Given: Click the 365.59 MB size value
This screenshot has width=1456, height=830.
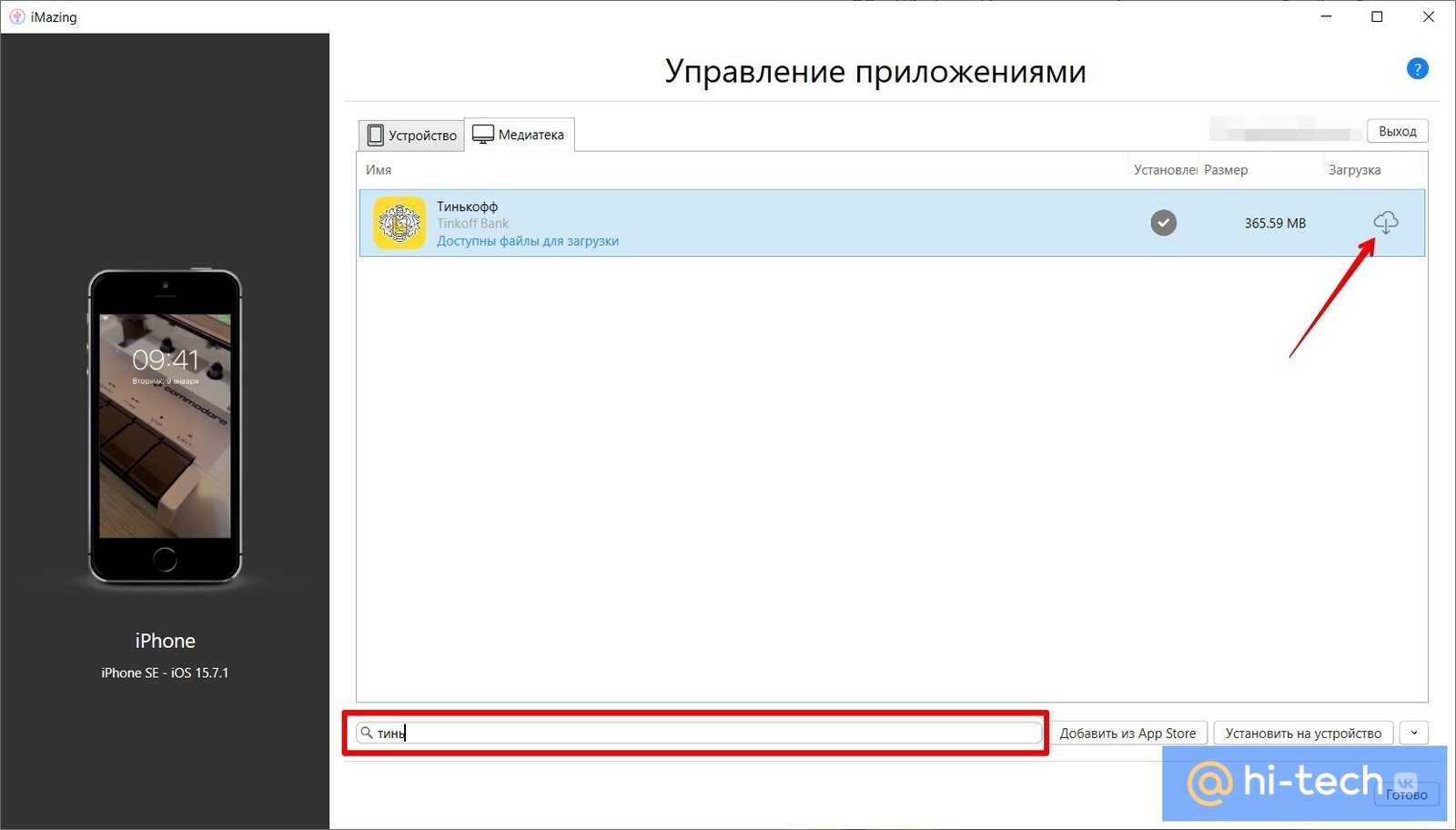Looking at the screenshot, I should (x=1275, y=223).
